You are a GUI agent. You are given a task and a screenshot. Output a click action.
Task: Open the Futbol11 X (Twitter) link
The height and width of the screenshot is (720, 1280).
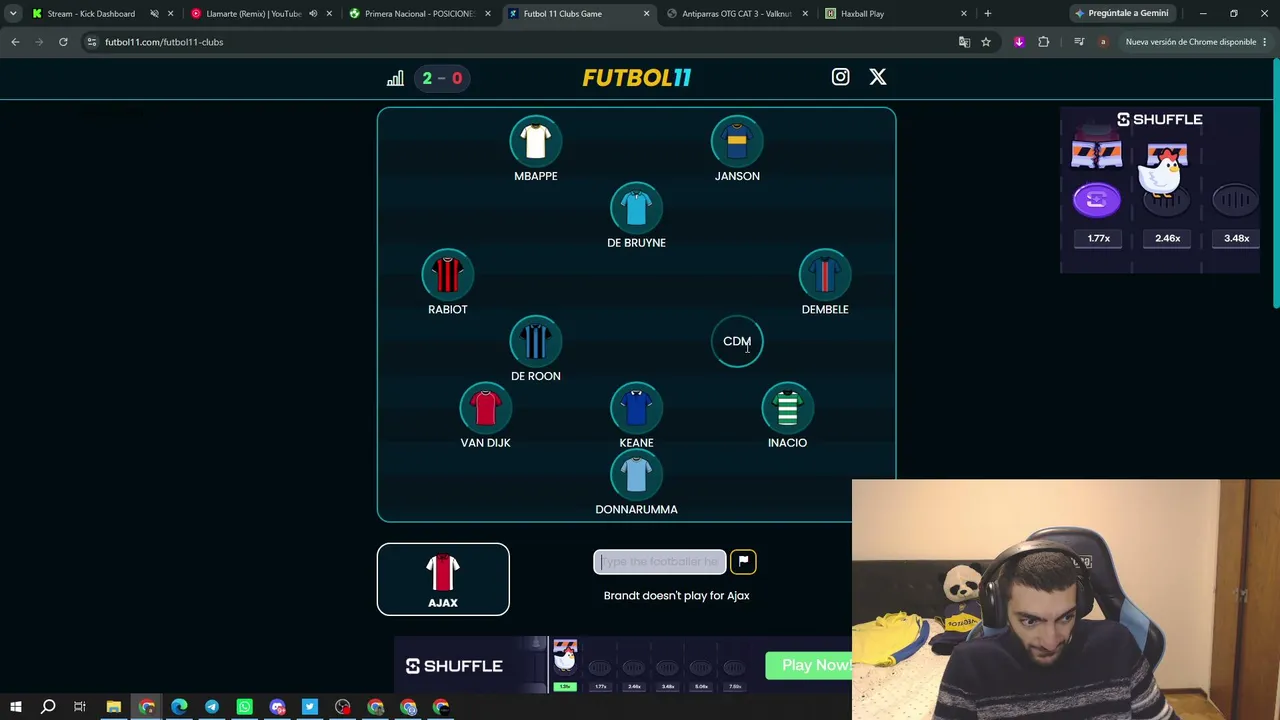[x=877, y=77]
